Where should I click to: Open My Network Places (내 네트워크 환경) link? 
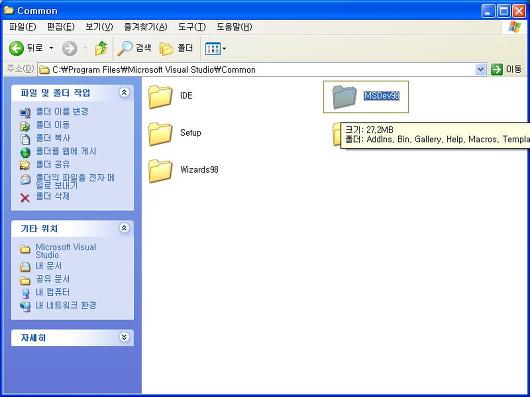coord(66,305)
